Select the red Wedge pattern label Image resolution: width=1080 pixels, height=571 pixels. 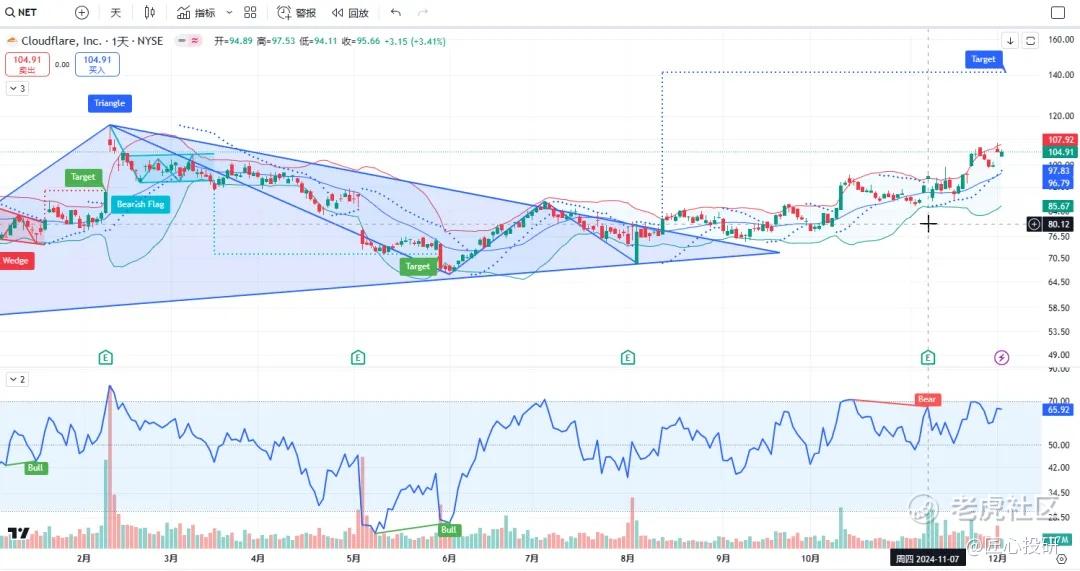coord(16,261)
